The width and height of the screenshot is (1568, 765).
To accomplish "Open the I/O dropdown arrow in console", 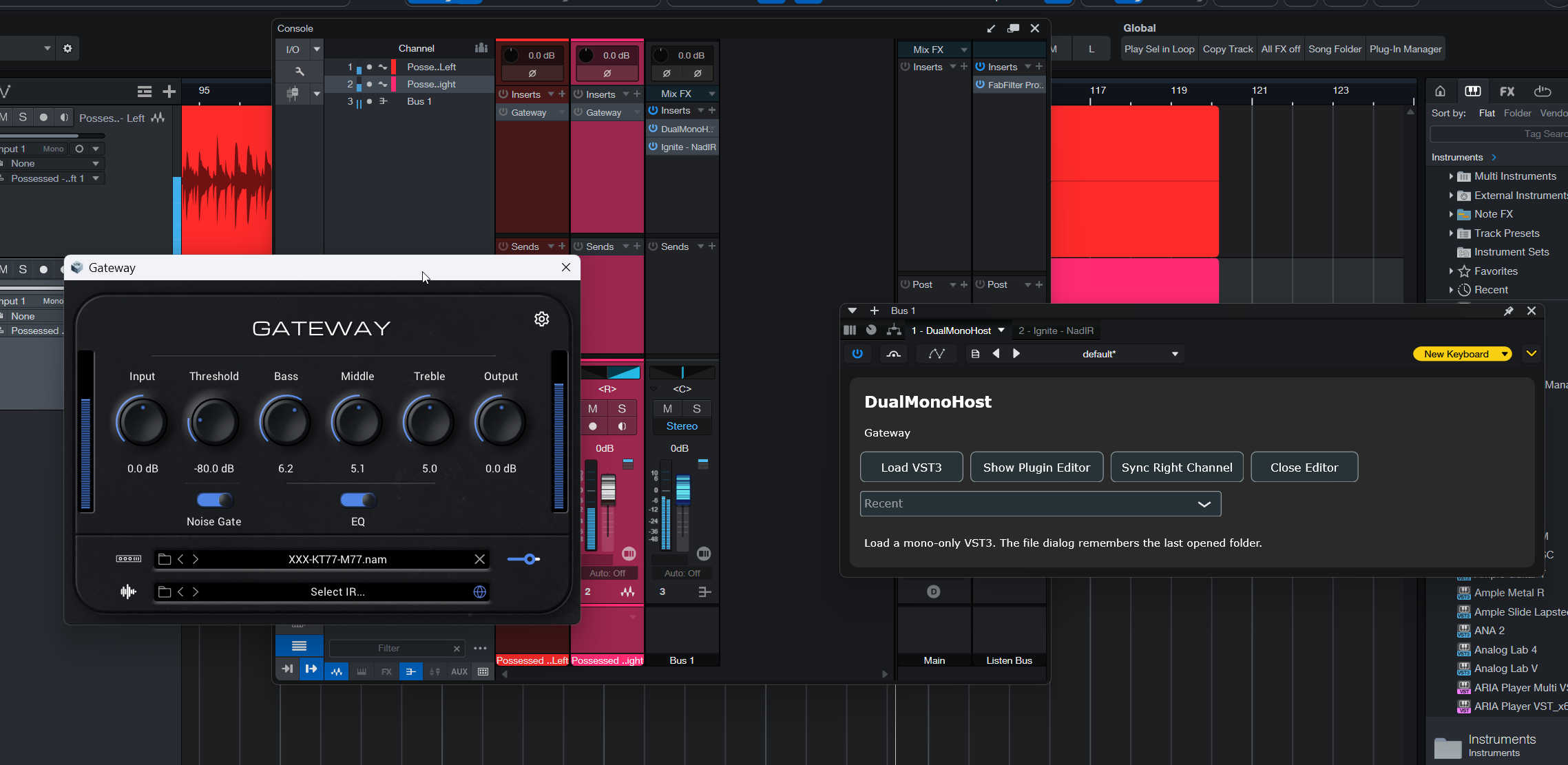I will point(317,49).
